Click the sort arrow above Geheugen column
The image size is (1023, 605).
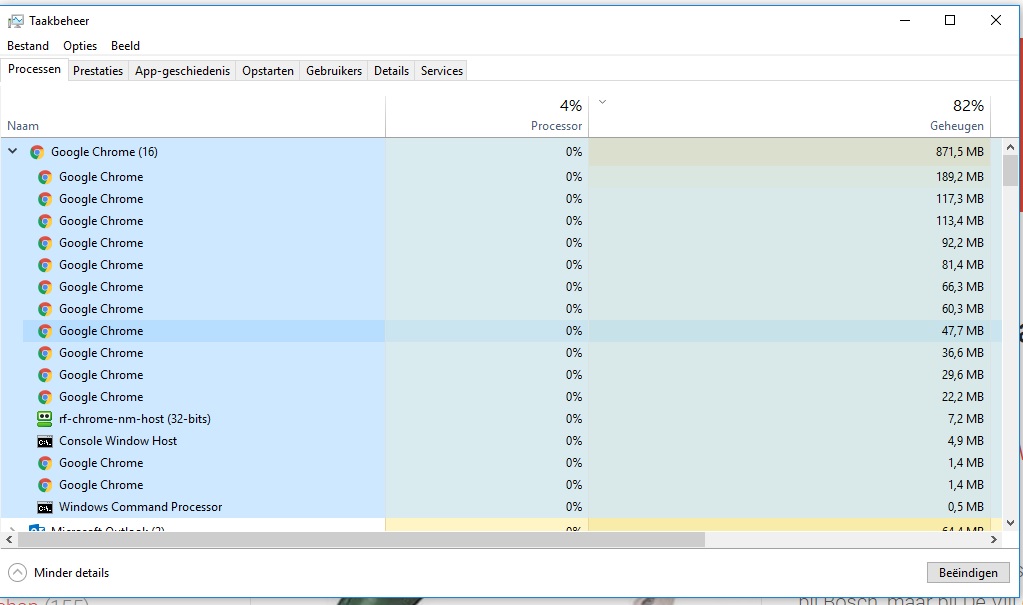pos(602,102)
